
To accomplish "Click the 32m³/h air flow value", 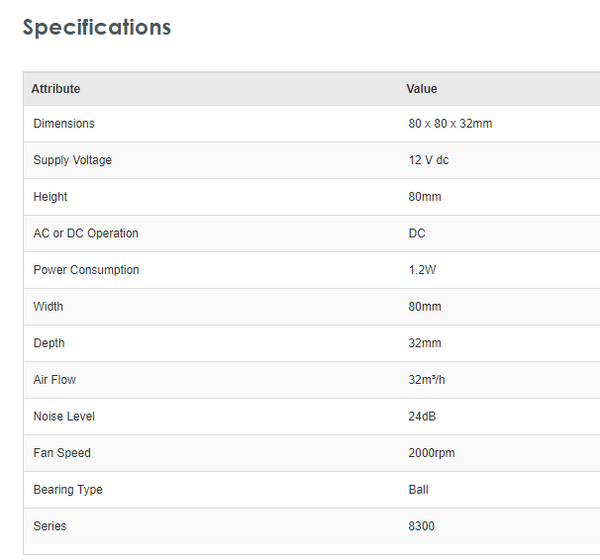I will (x=428, y=380).
